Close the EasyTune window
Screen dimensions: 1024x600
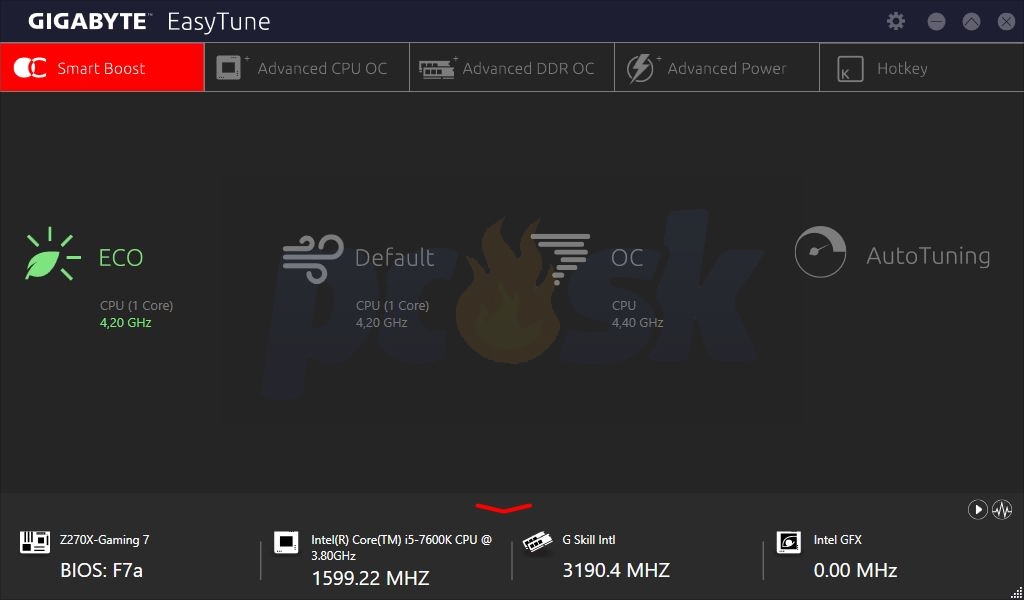[1006, 22]
